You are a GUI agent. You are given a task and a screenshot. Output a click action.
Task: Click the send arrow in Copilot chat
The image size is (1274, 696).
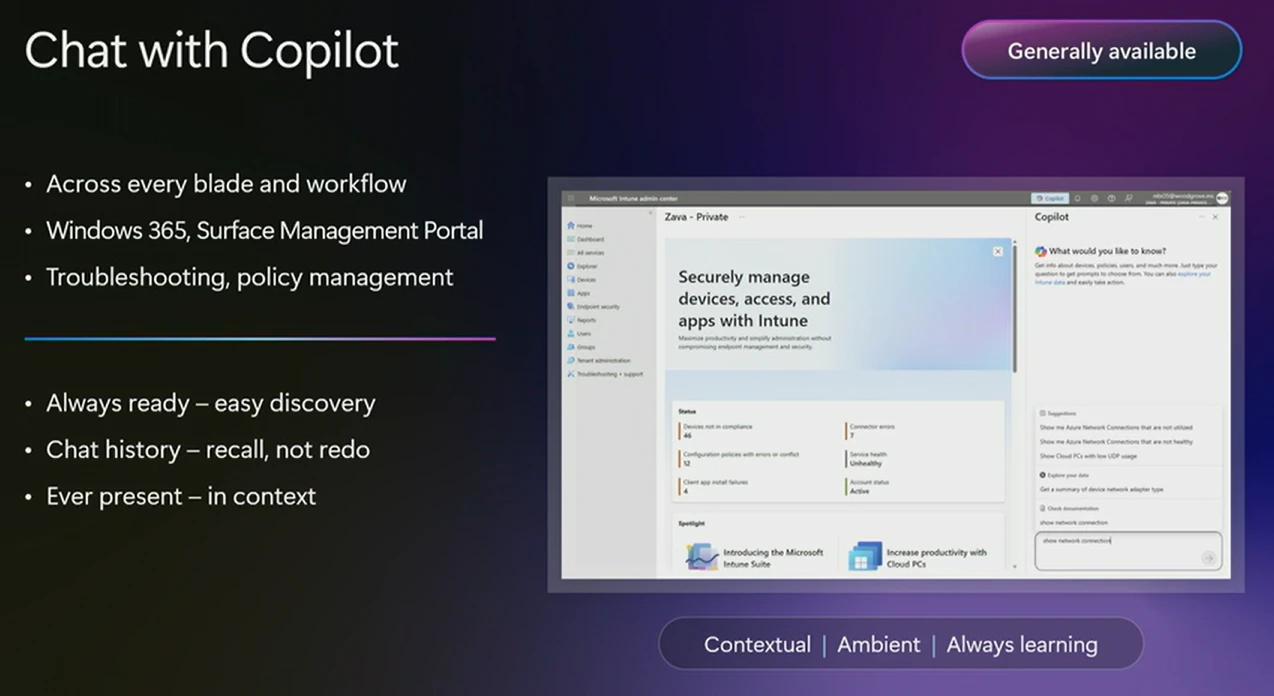1208,558
